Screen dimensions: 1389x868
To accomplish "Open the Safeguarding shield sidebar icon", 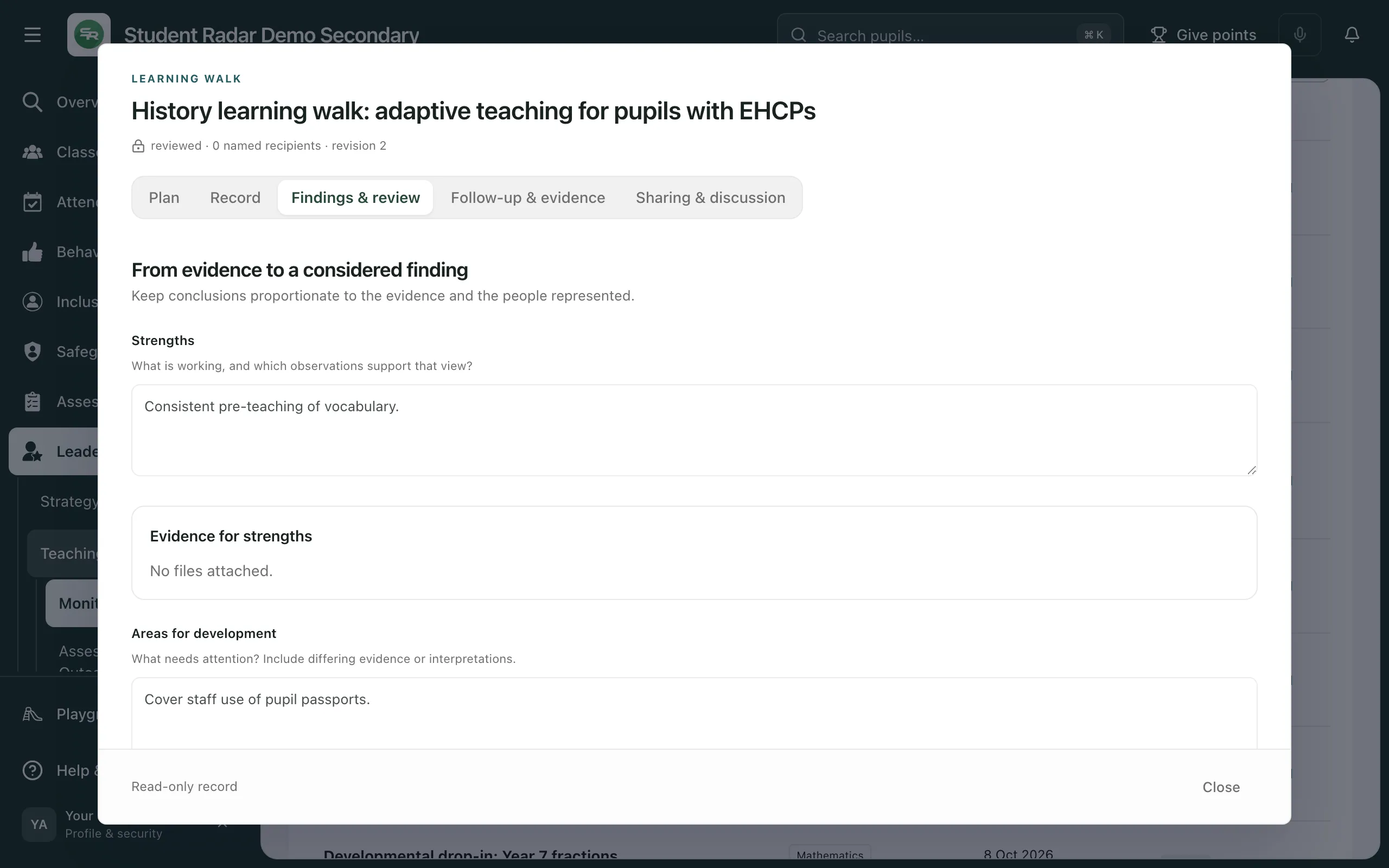I will point(32,352).
